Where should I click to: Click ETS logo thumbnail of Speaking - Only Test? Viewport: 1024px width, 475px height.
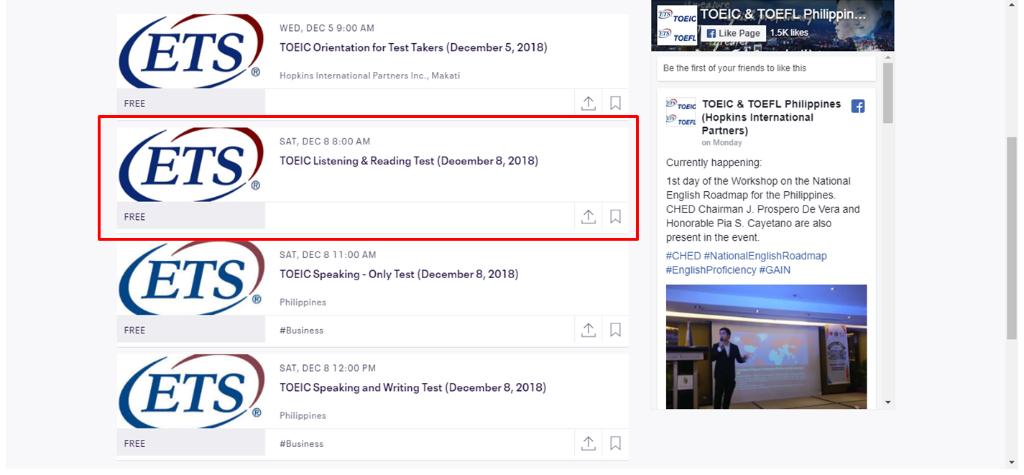191,278
